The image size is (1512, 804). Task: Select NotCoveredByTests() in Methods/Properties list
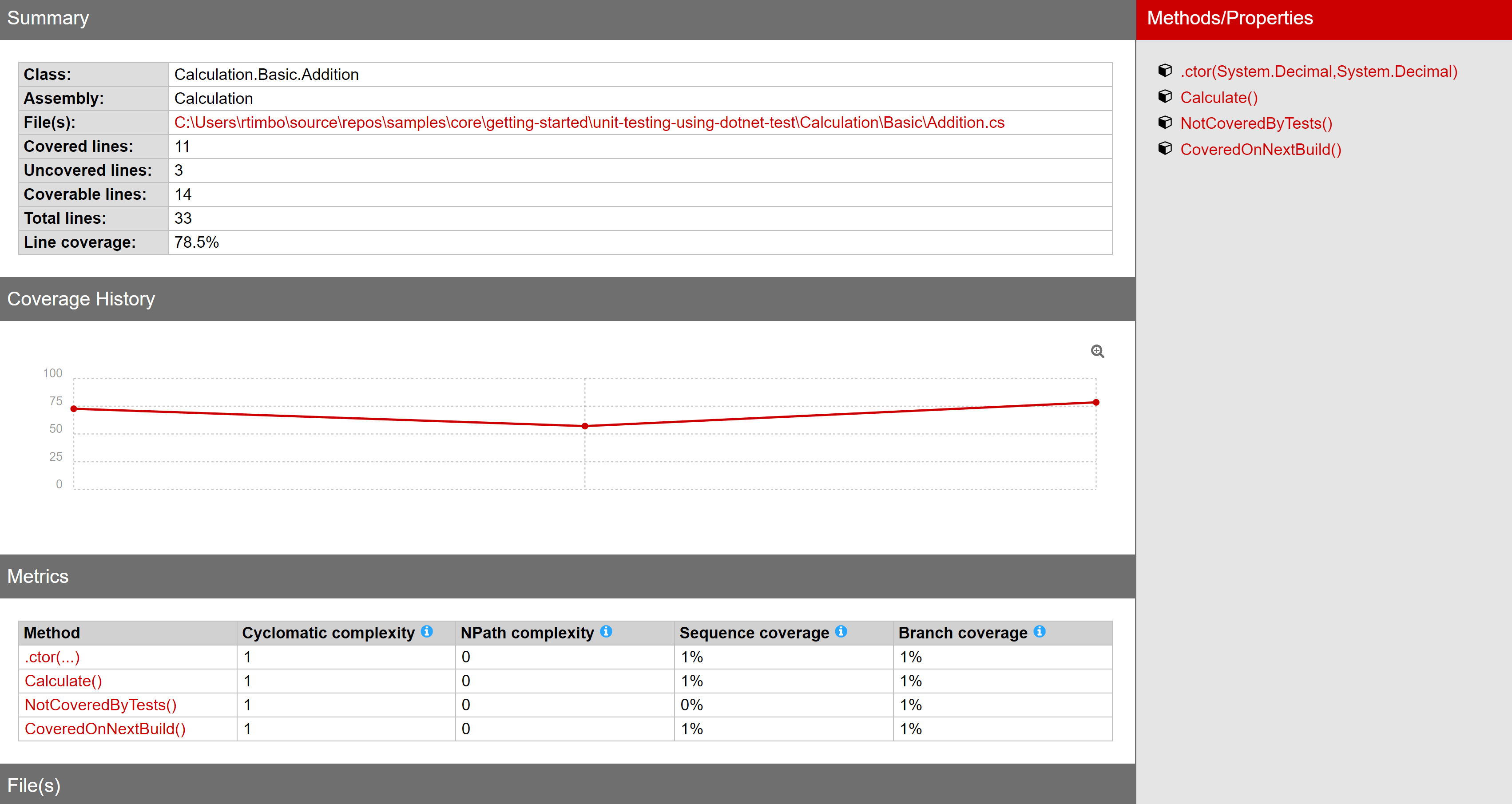point(1256,123)
